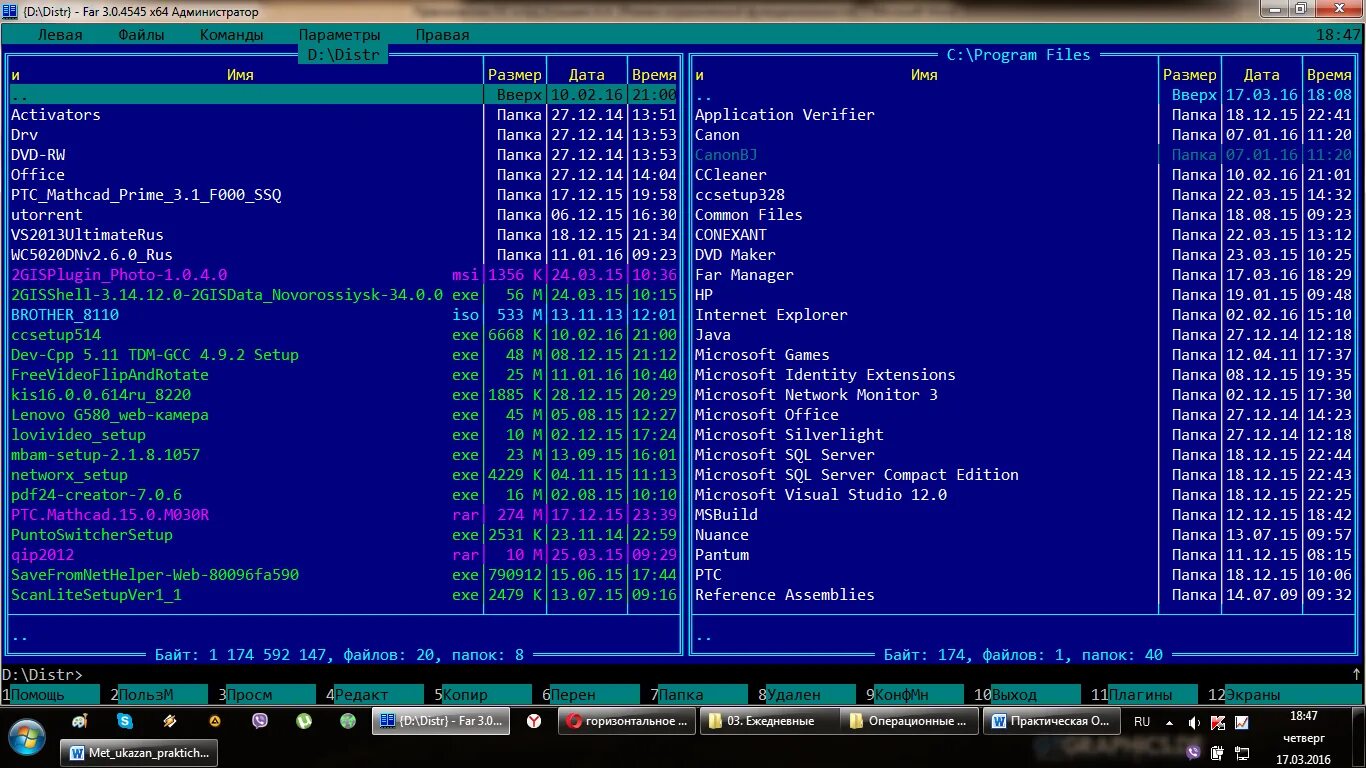
Task: Open the Файлы menu
Action: (141, 35)
